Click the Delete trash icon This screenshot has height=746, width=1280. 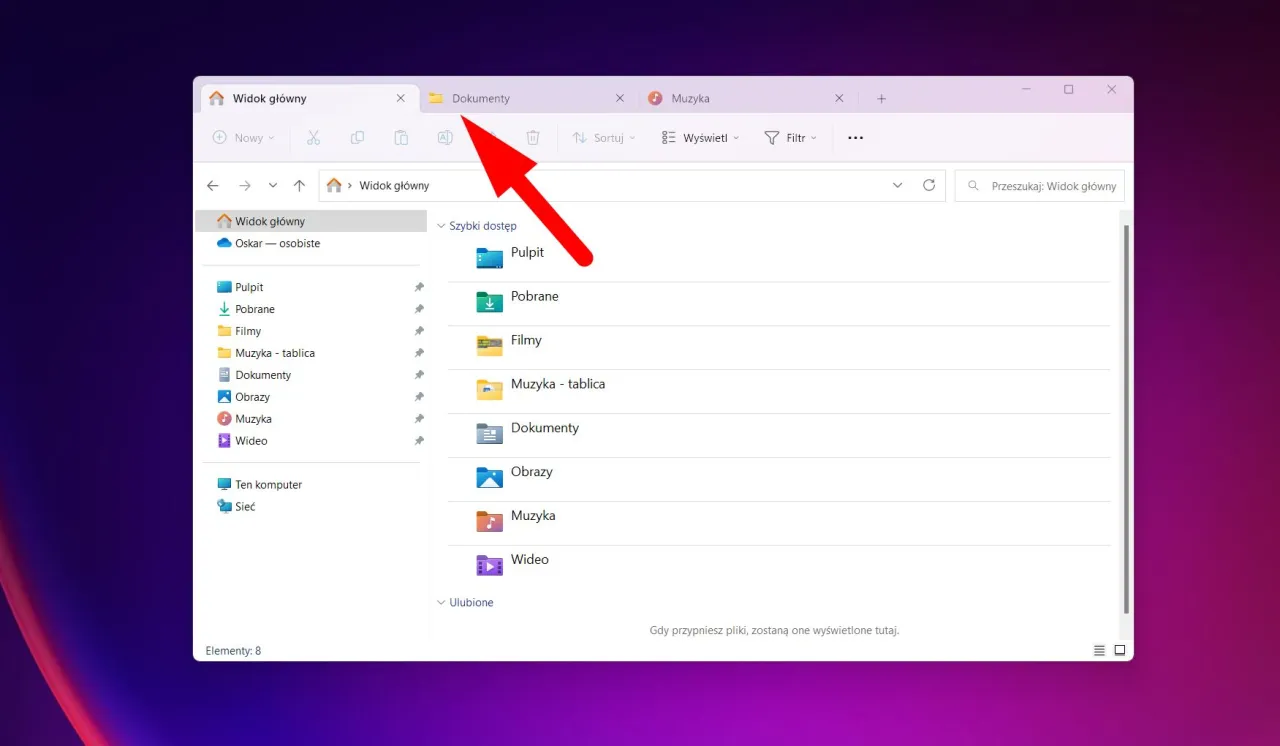click(x=533, y=137)
